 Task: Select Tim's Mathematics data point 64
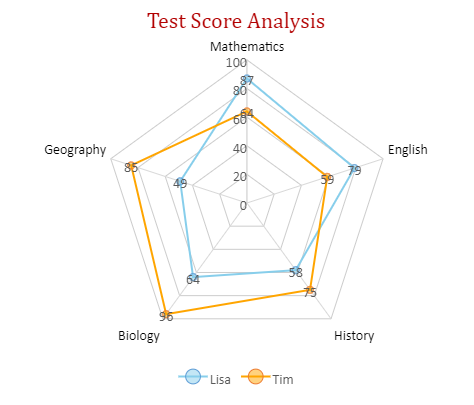tap(247, 111)
